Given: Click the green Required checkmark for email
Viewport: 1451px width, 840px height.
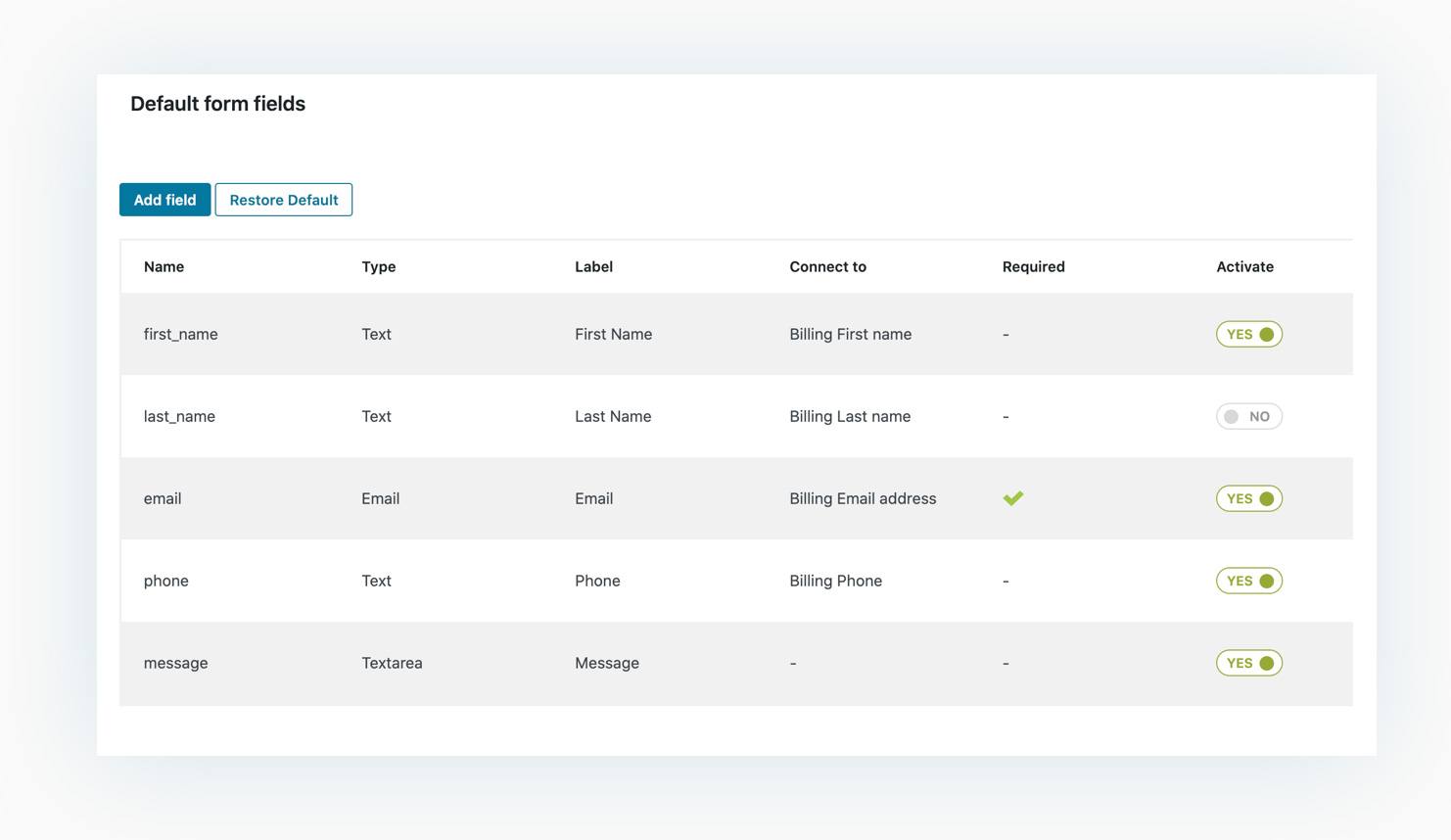Looking at the screenshot, I should coord(1012,498).
